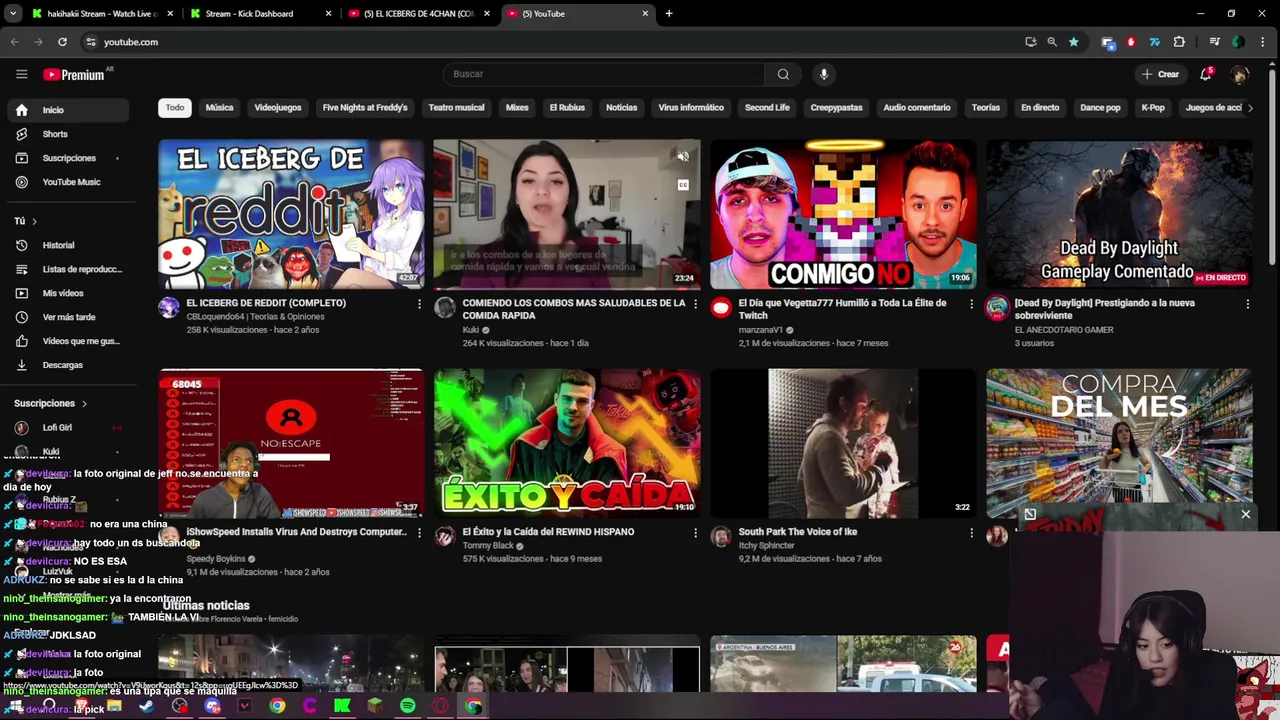The width and height of the screenshot is (1280, 720).
Task: Open El Iceberg de Reddit (Completo) title
Action: pos(266,303)
